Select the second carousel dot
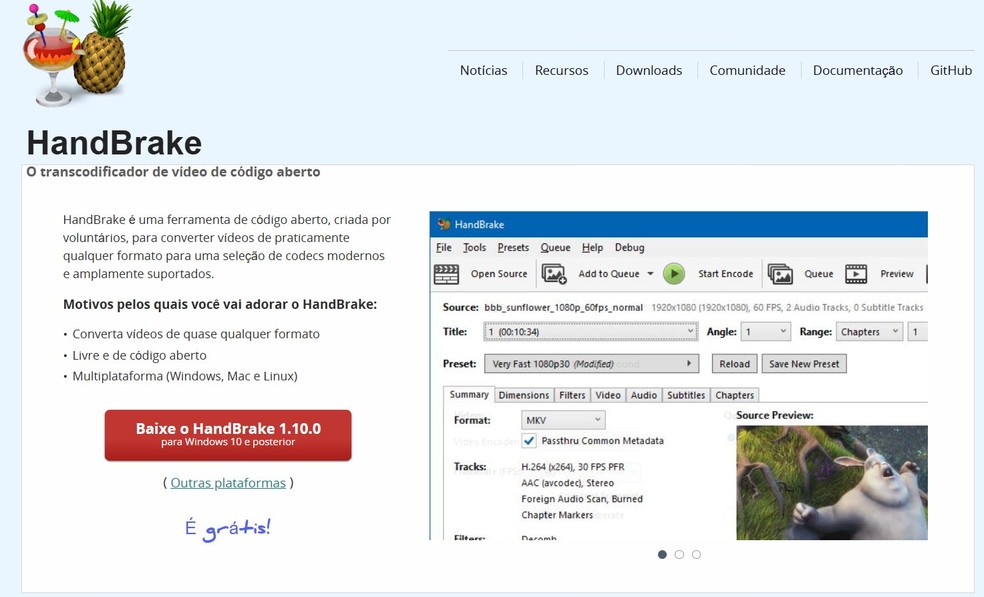This screenshot has height=597, width=984. 679,554
